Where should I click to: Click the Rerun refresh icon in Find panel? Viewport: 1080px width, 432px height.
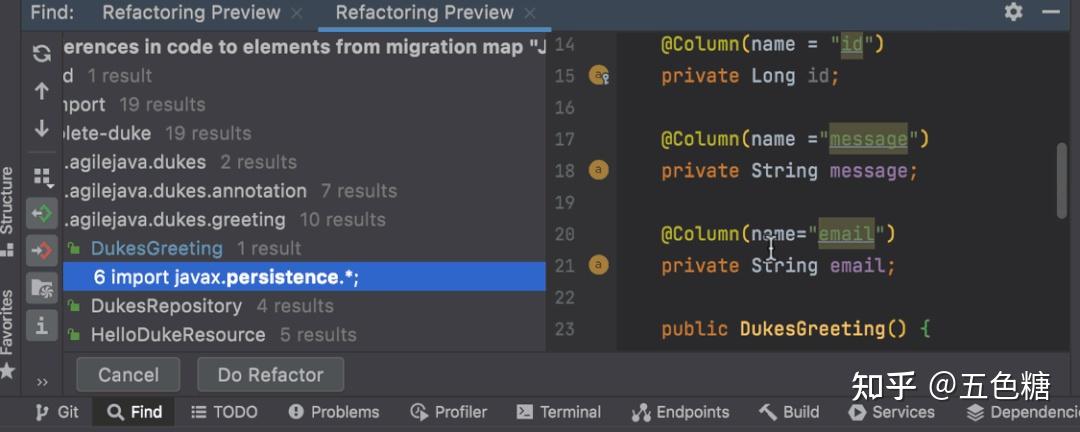coord(42,53)
